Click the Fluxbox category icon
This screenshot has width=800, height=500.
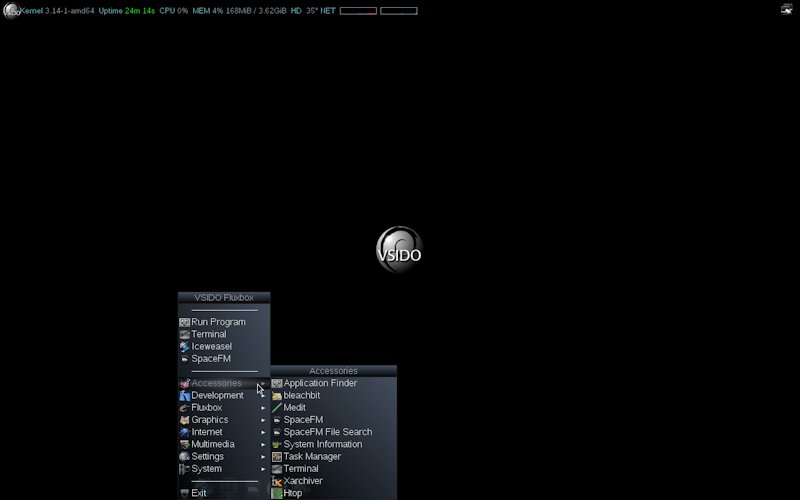coord(184,408)
